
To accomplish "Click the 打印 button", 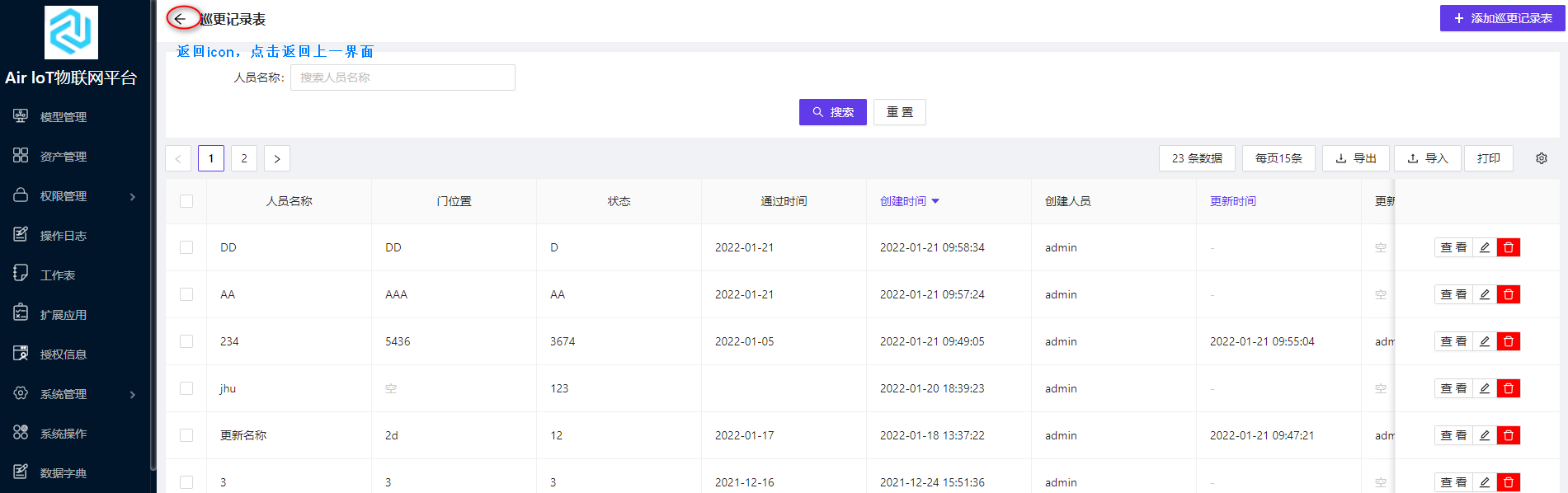I will coord(1489,158).
